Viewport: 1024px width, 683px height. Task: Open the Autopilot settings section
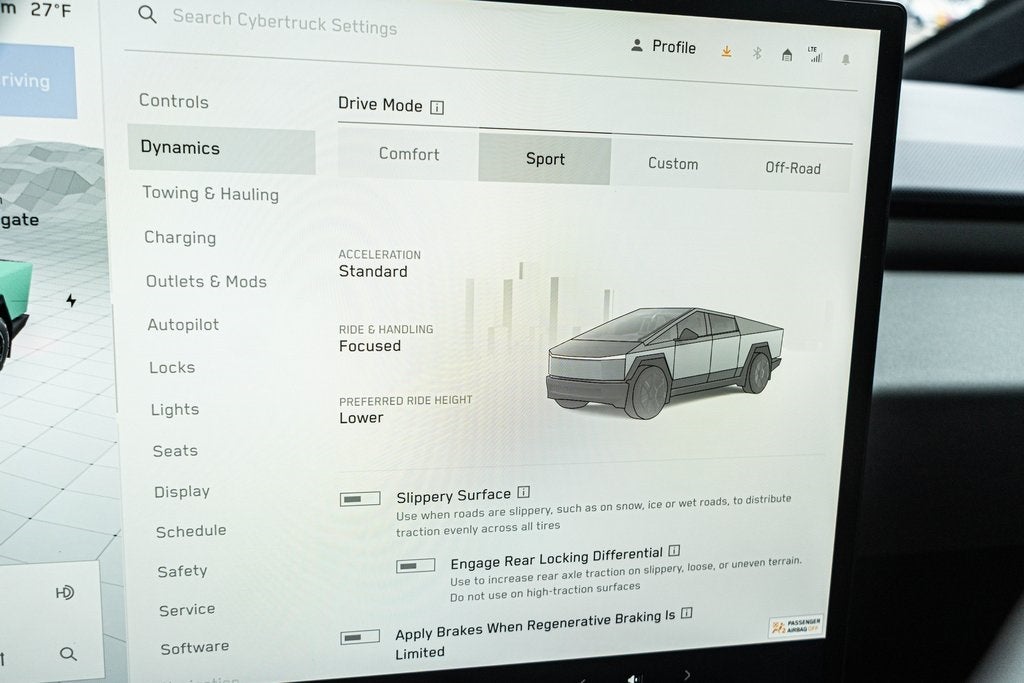click(183, 324)
